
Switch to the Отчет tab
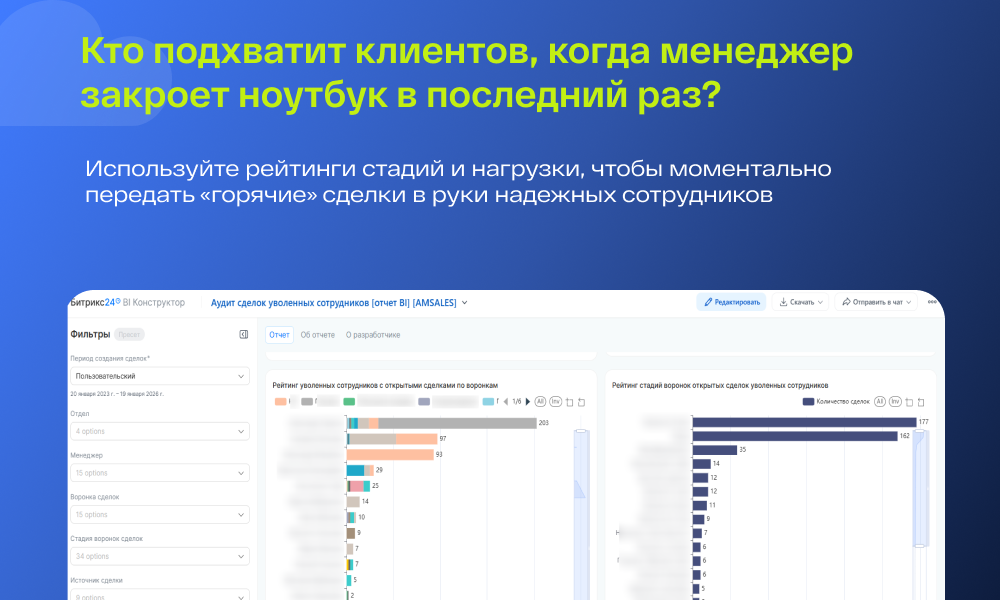click(x=279, y=335)
